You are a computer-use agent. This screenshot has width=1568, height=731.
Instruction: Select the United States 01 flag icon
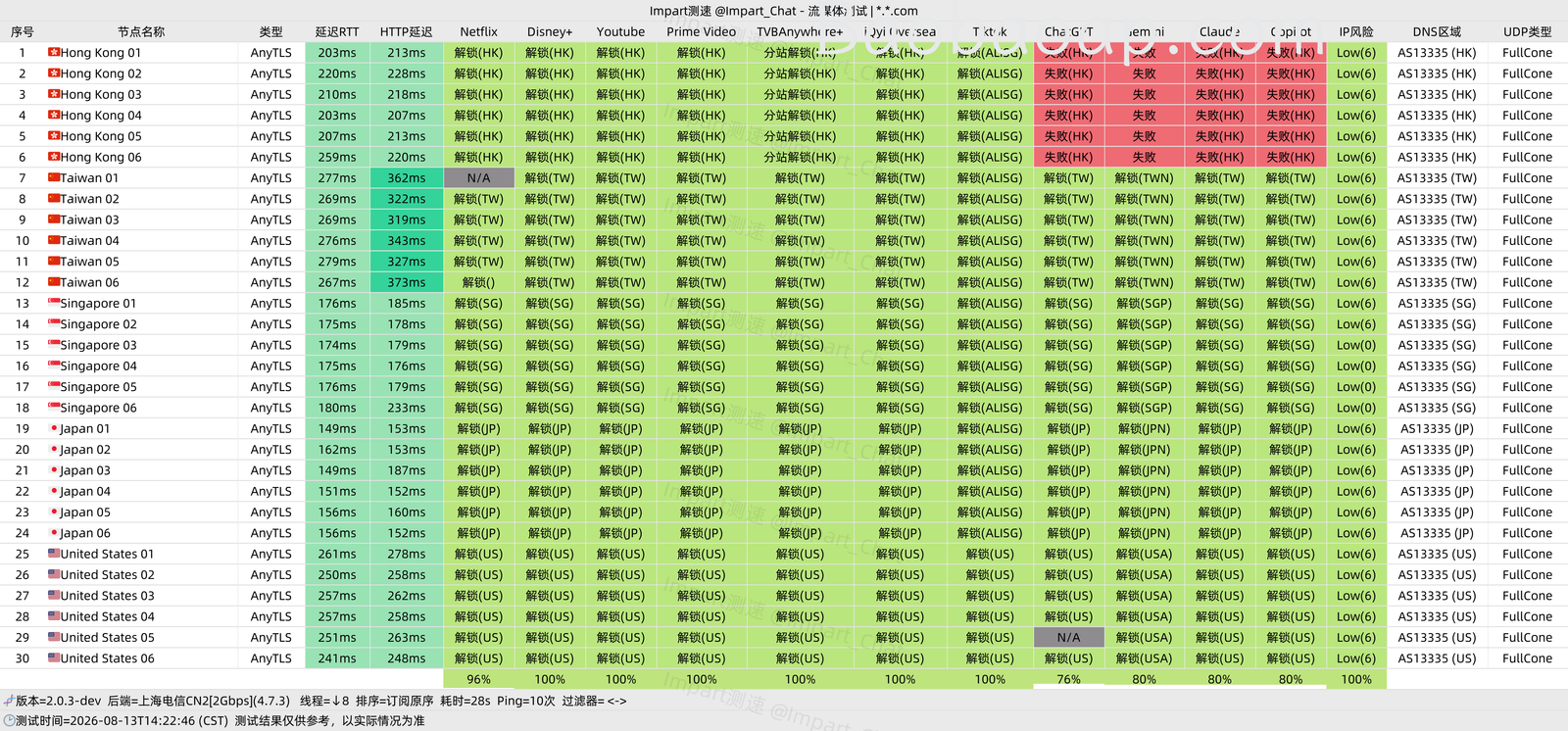coord(54,554)
